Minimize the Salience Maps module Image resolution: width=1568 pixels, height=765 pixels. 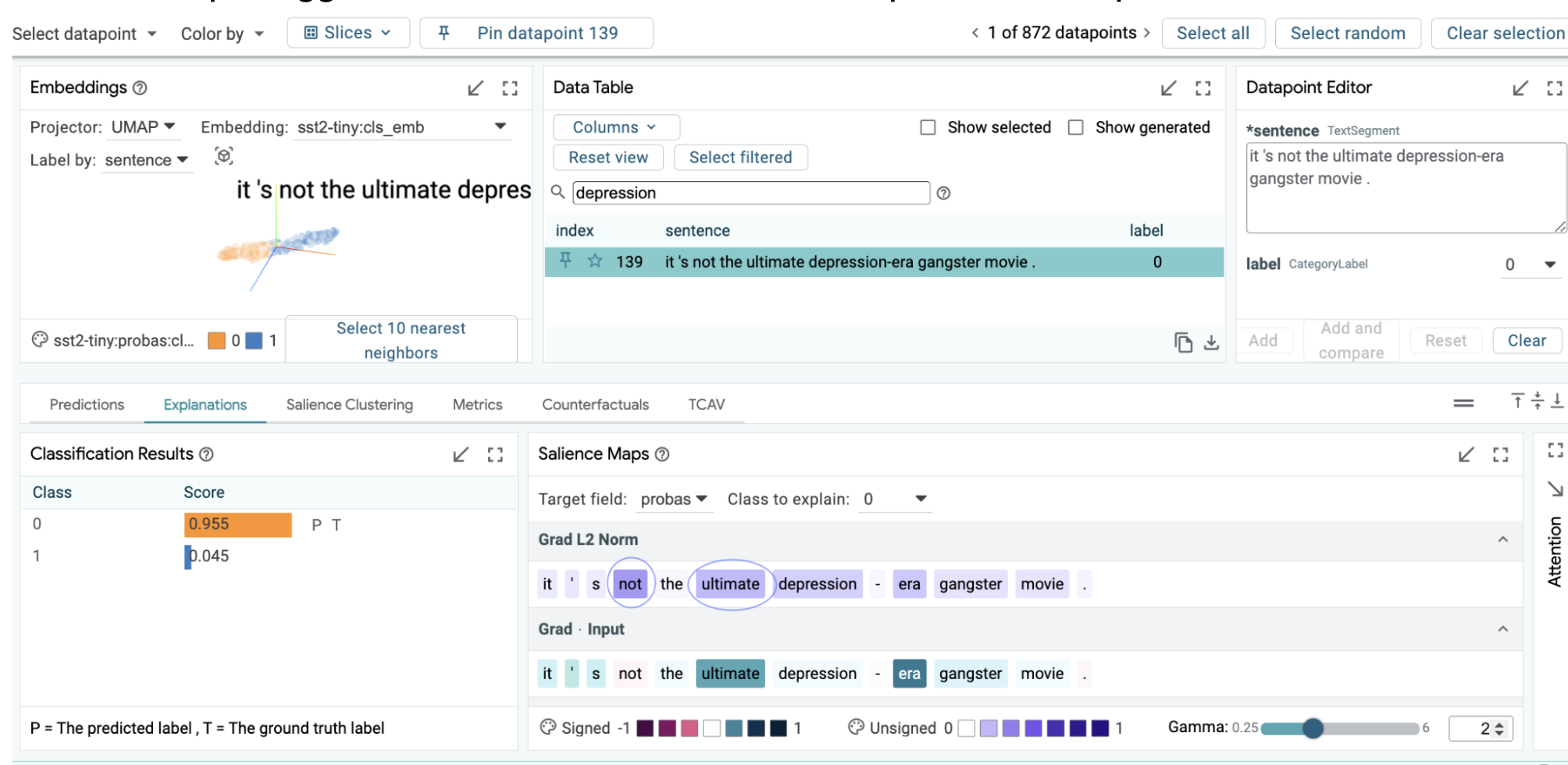click(1466, 454)
